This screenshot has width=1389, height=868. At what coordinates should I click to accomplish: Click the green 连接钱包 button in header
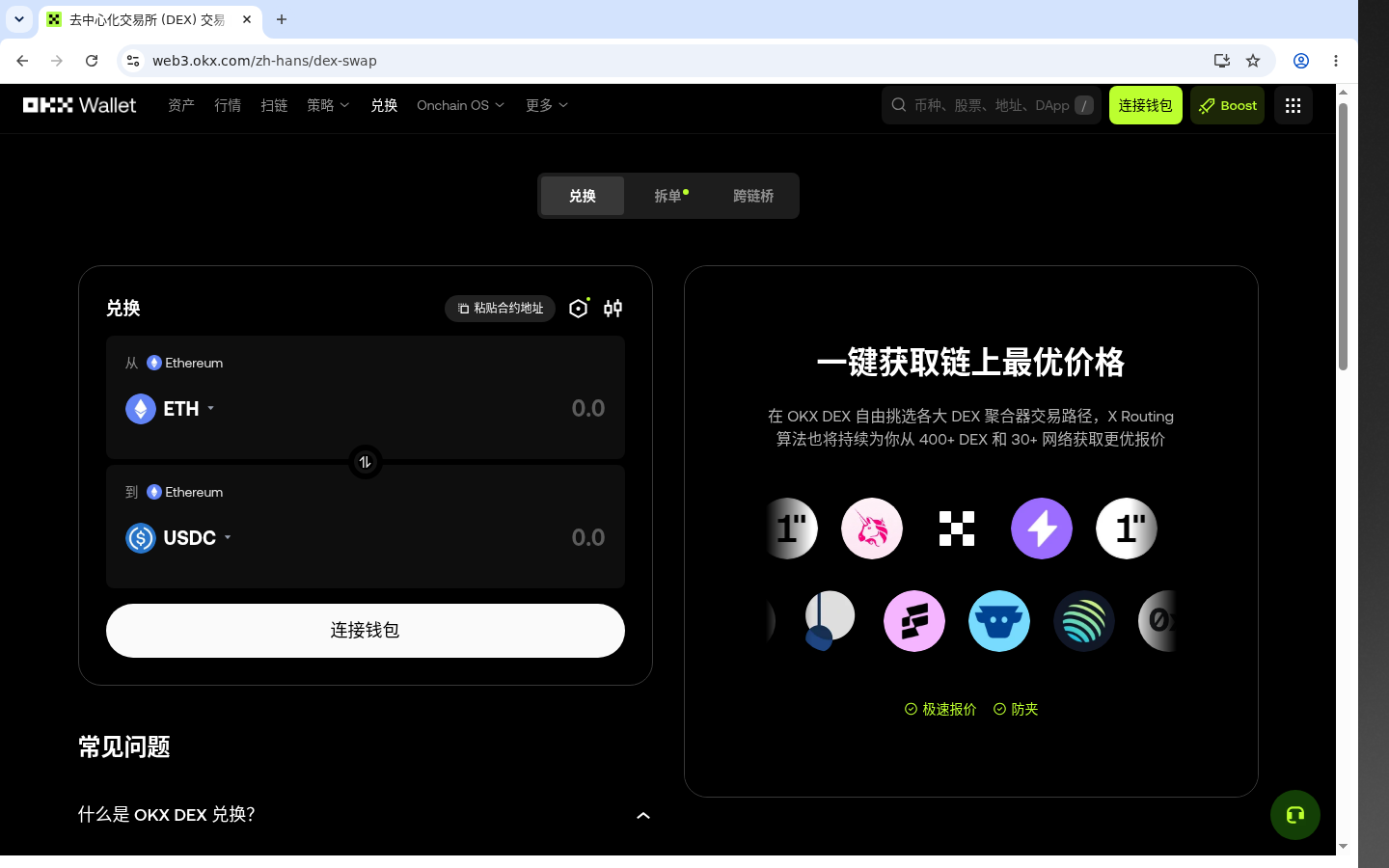[1145, 105]
